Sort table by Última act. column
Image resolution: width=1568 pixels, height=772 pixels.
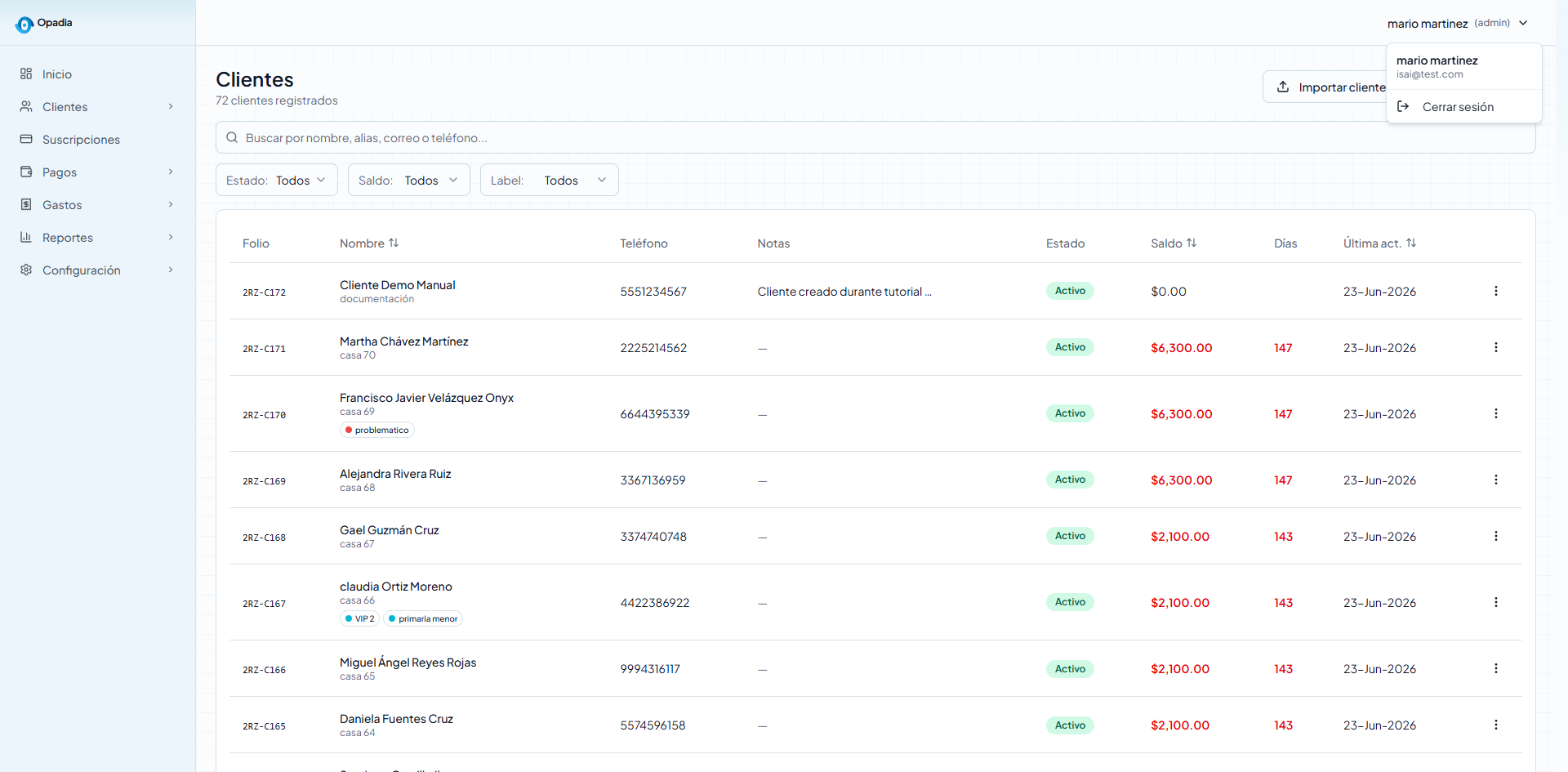point(1379,243)
